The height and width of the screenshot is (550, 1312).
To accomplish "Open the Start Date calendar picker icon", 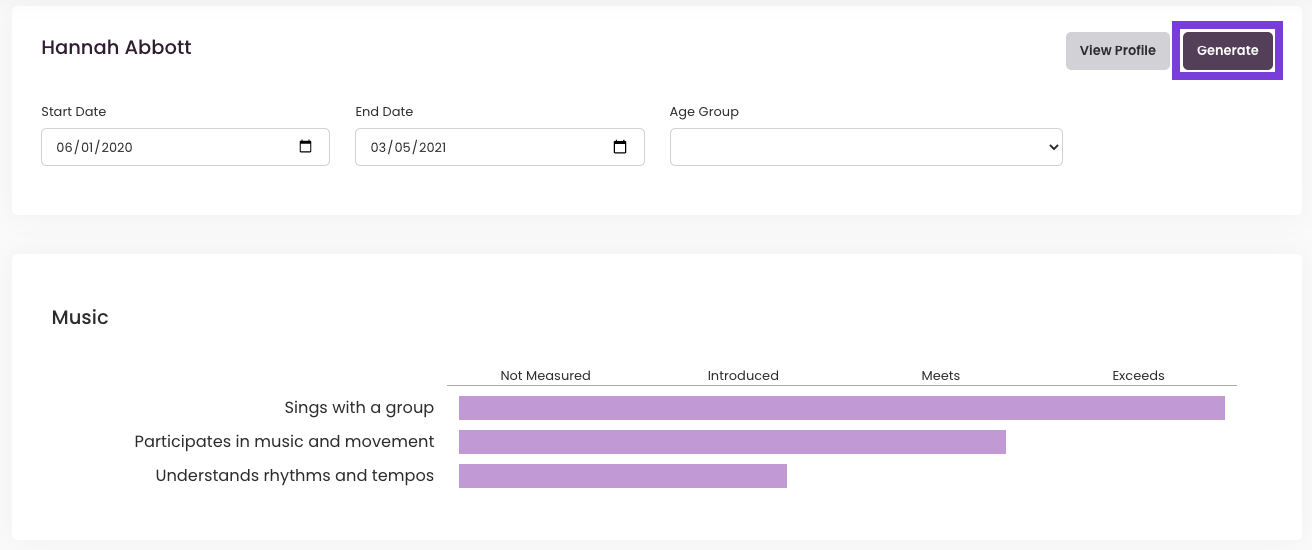I will tap(306, 147).
